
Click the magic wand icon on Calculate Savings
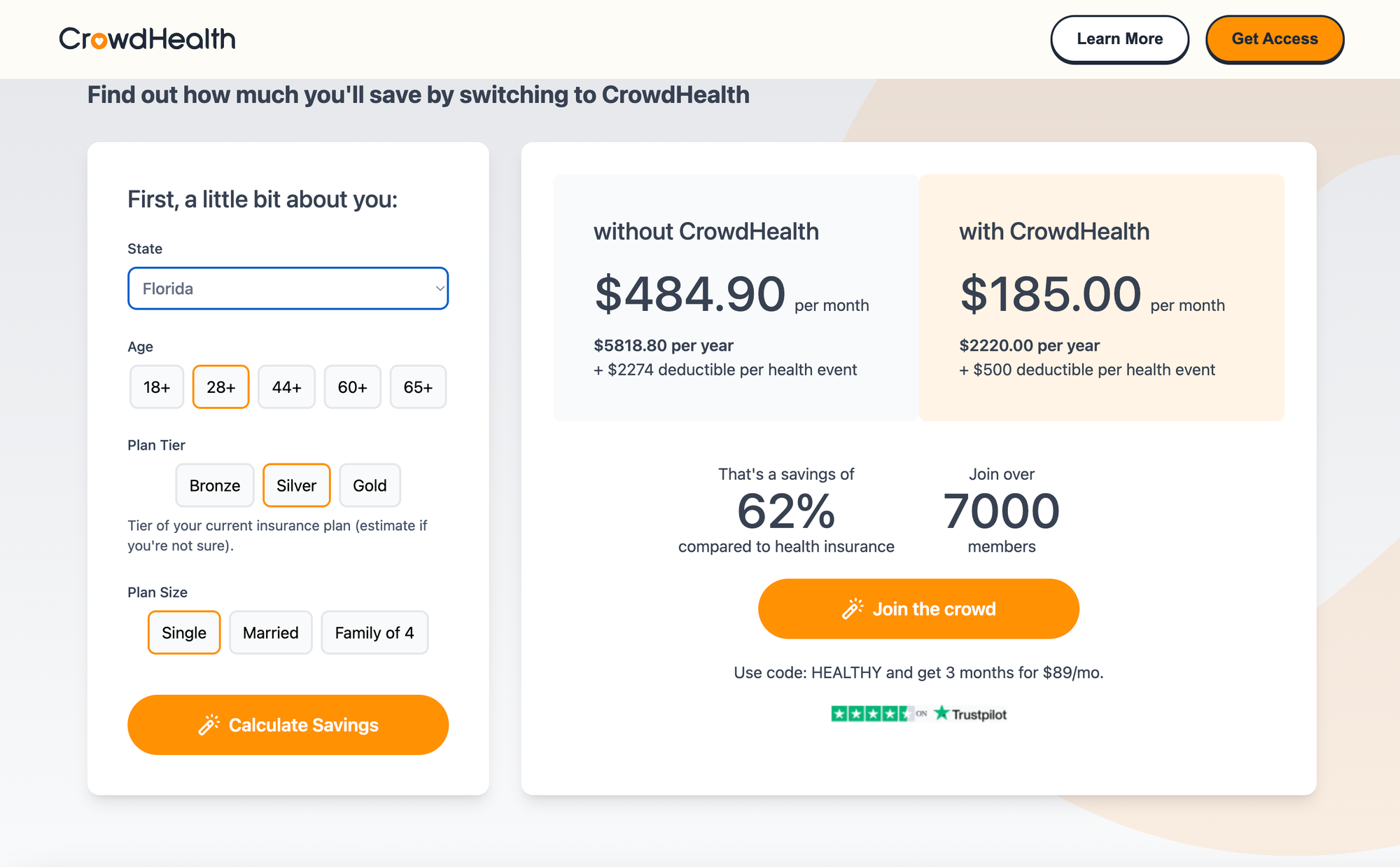point(209,725)
